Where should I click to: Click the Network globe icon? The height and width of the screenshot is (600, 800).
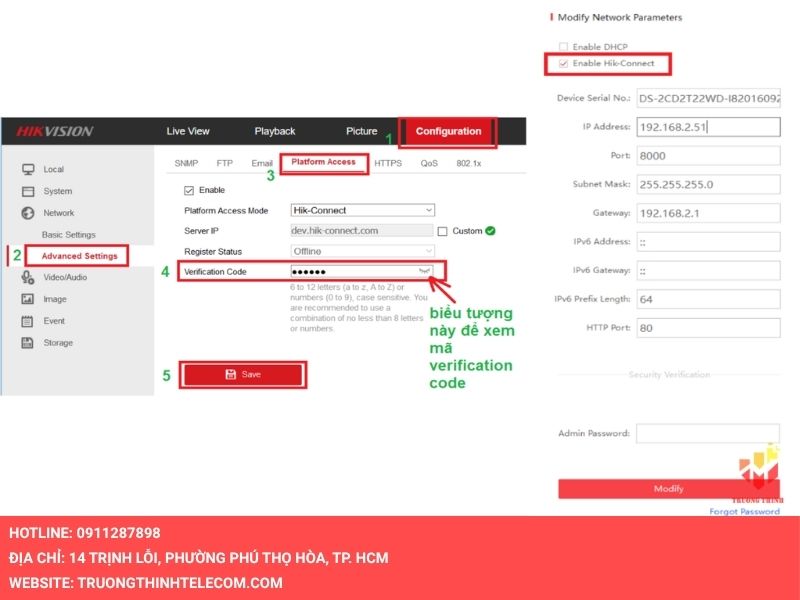click(x=28, y=213)
